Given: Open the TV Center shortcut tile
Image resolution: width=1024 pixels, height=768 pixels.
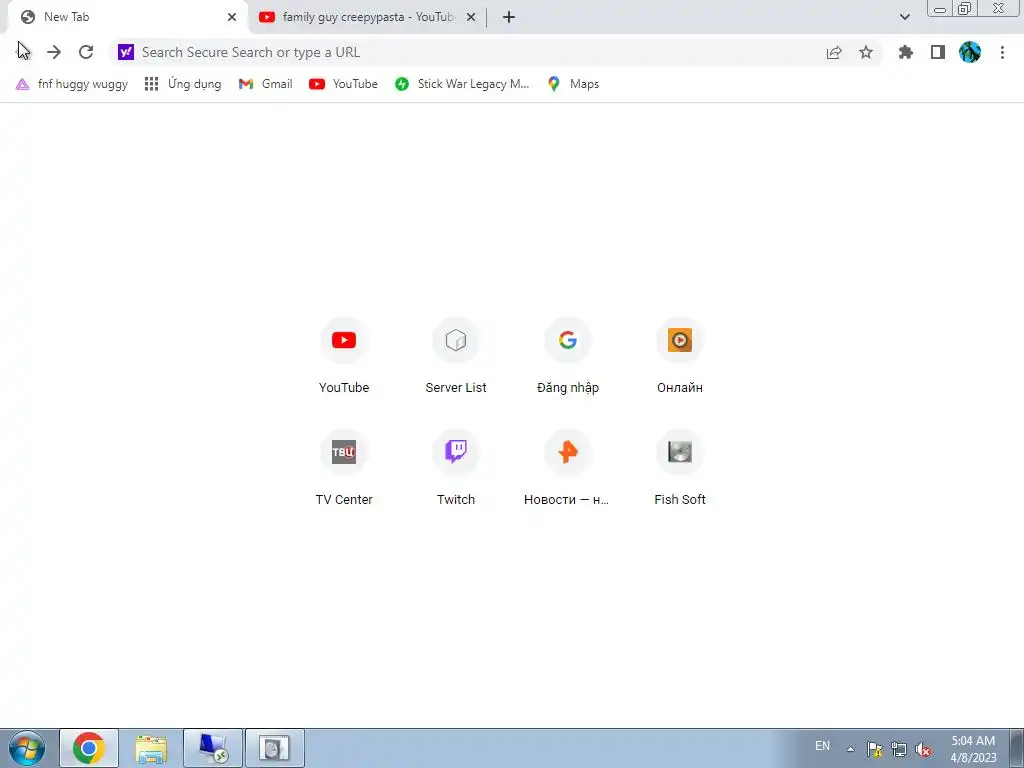Looking at the screenshot, I should point(344,468).
